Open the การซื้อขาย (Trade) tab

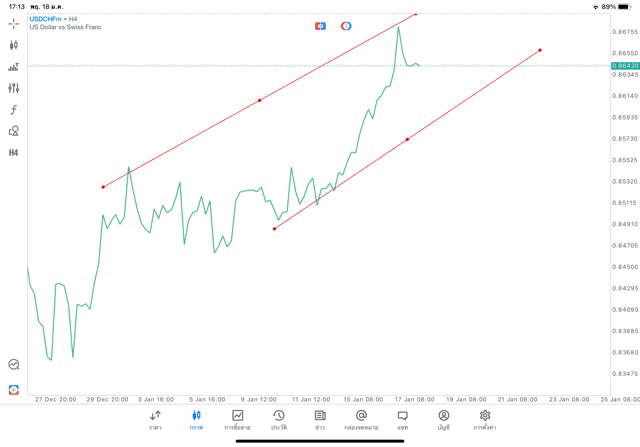click(237, 419)
